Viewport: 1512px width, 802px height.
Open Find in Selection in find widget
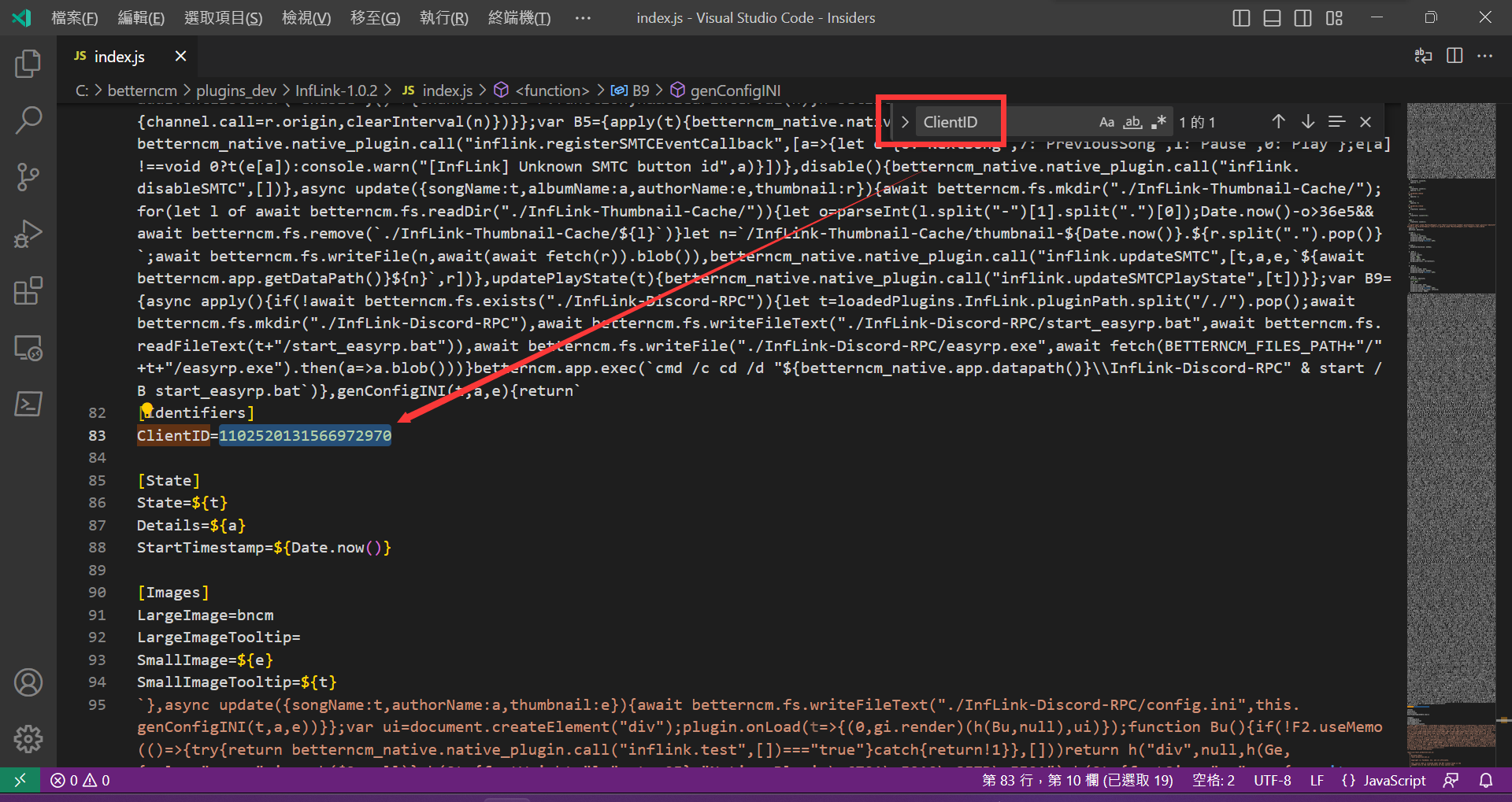pyautogui.click(x=1336, y=122)
